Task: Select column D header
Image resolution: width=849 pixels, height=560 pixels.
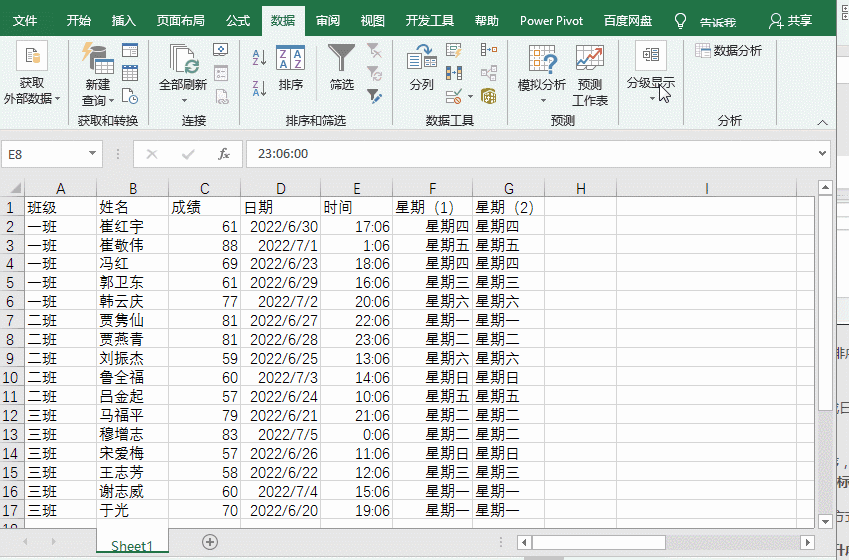Action: [280, 188]
